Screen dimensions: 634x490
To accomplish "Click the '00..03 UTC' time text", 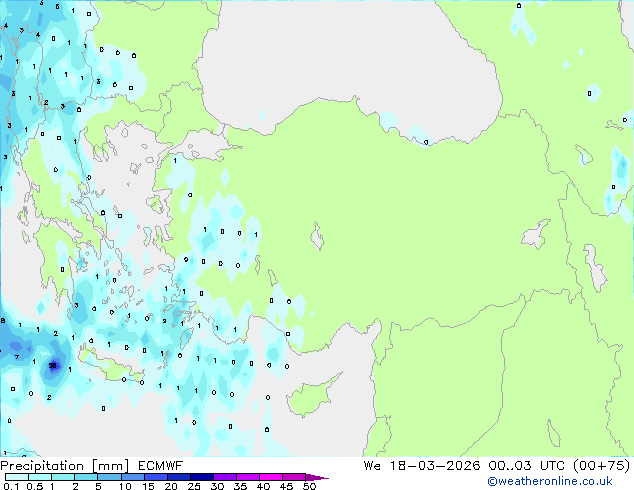I will tap(526, 466).
